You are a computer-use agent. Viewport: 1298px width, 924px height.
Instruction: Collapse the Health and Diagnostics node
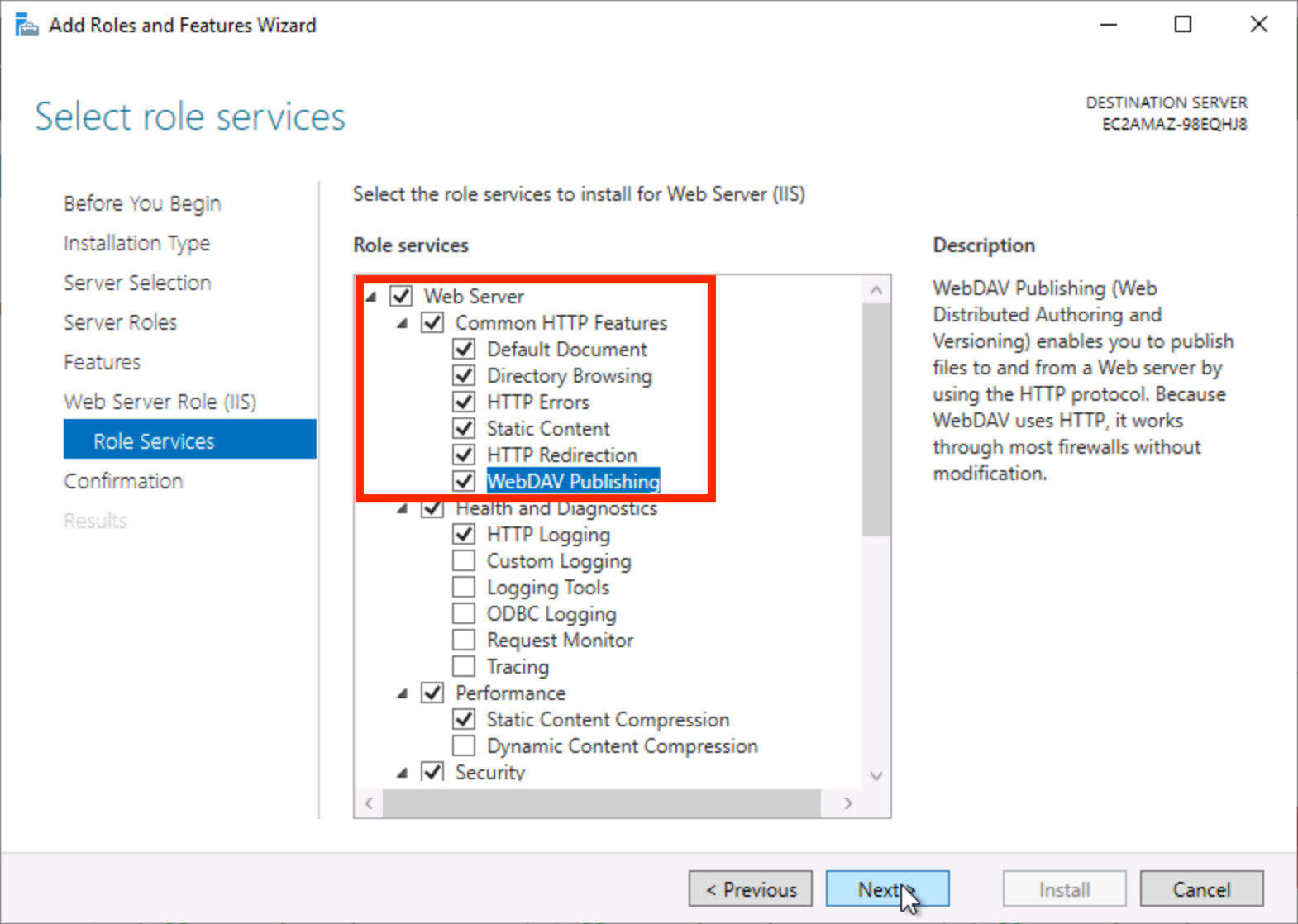click(403, 508)
